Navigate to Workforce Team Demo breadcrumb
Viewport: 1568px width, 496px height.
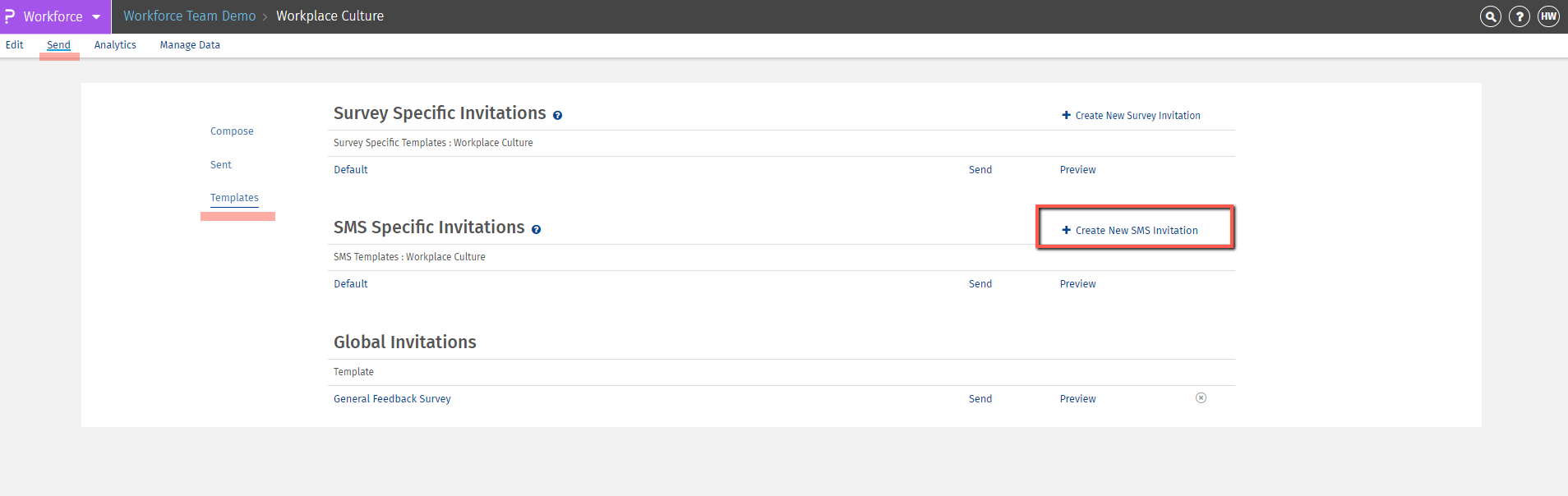190,16
